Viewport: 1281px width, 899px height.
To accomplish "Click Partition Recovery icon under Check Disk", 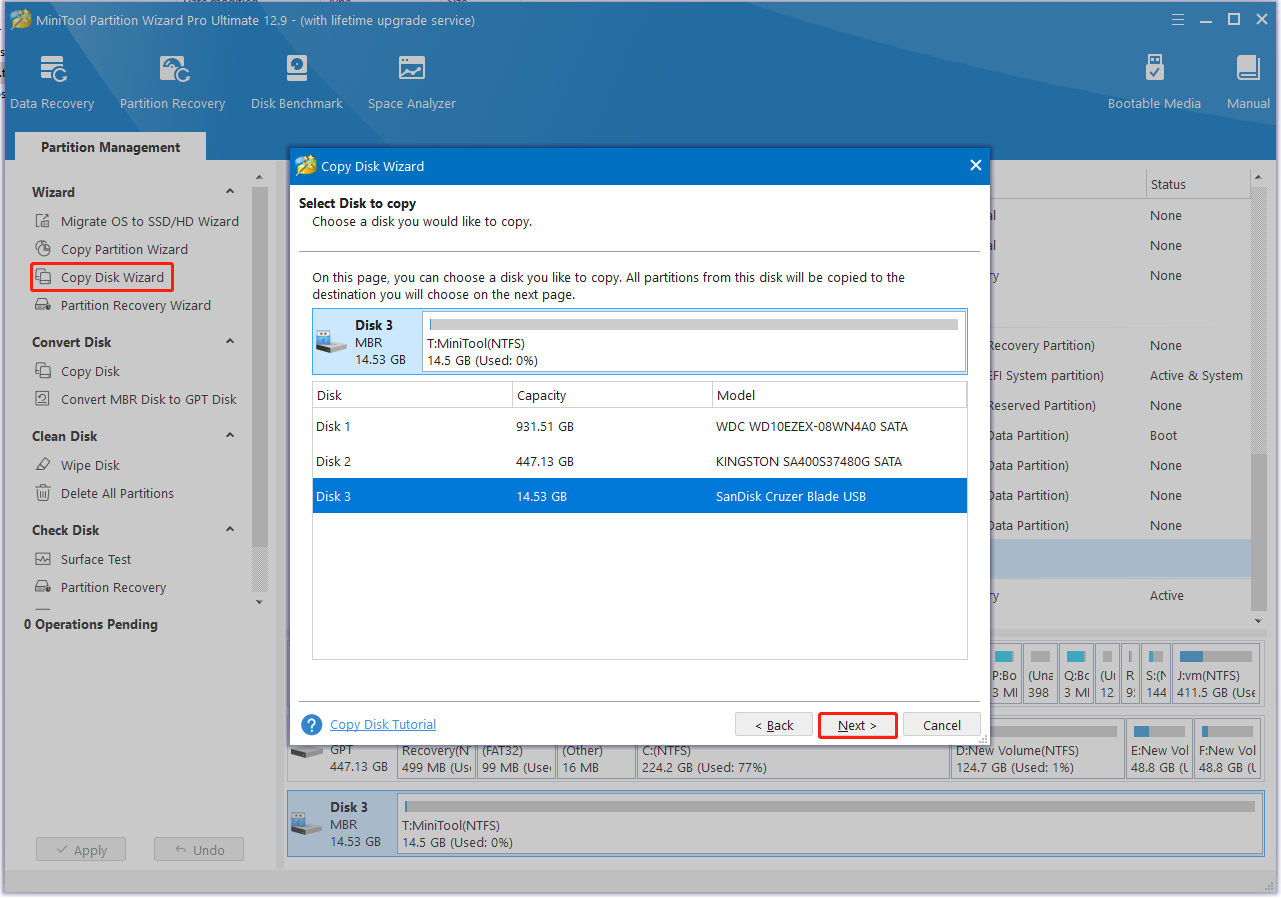I will click(x=42, y=587).
